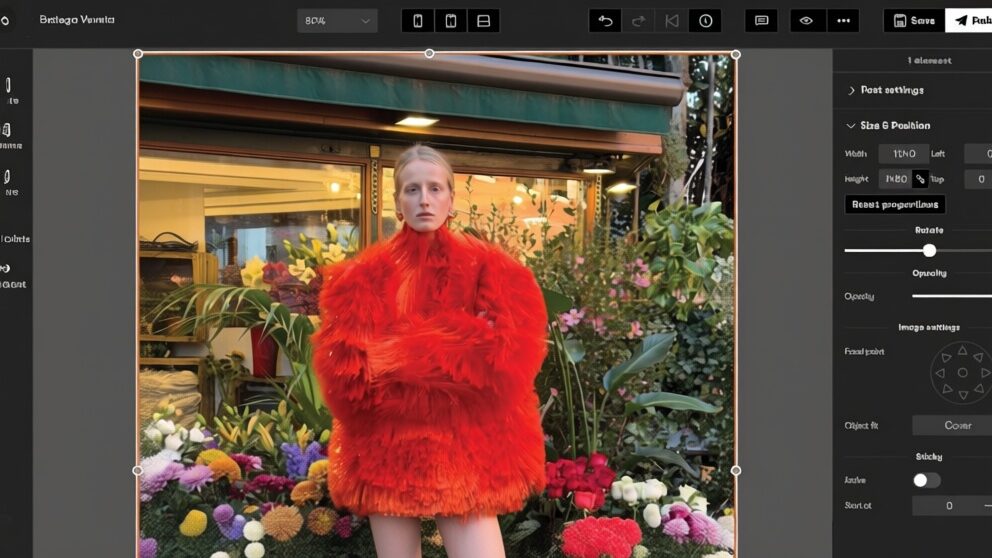Click the Rotate slider handle

click(929, 250)
